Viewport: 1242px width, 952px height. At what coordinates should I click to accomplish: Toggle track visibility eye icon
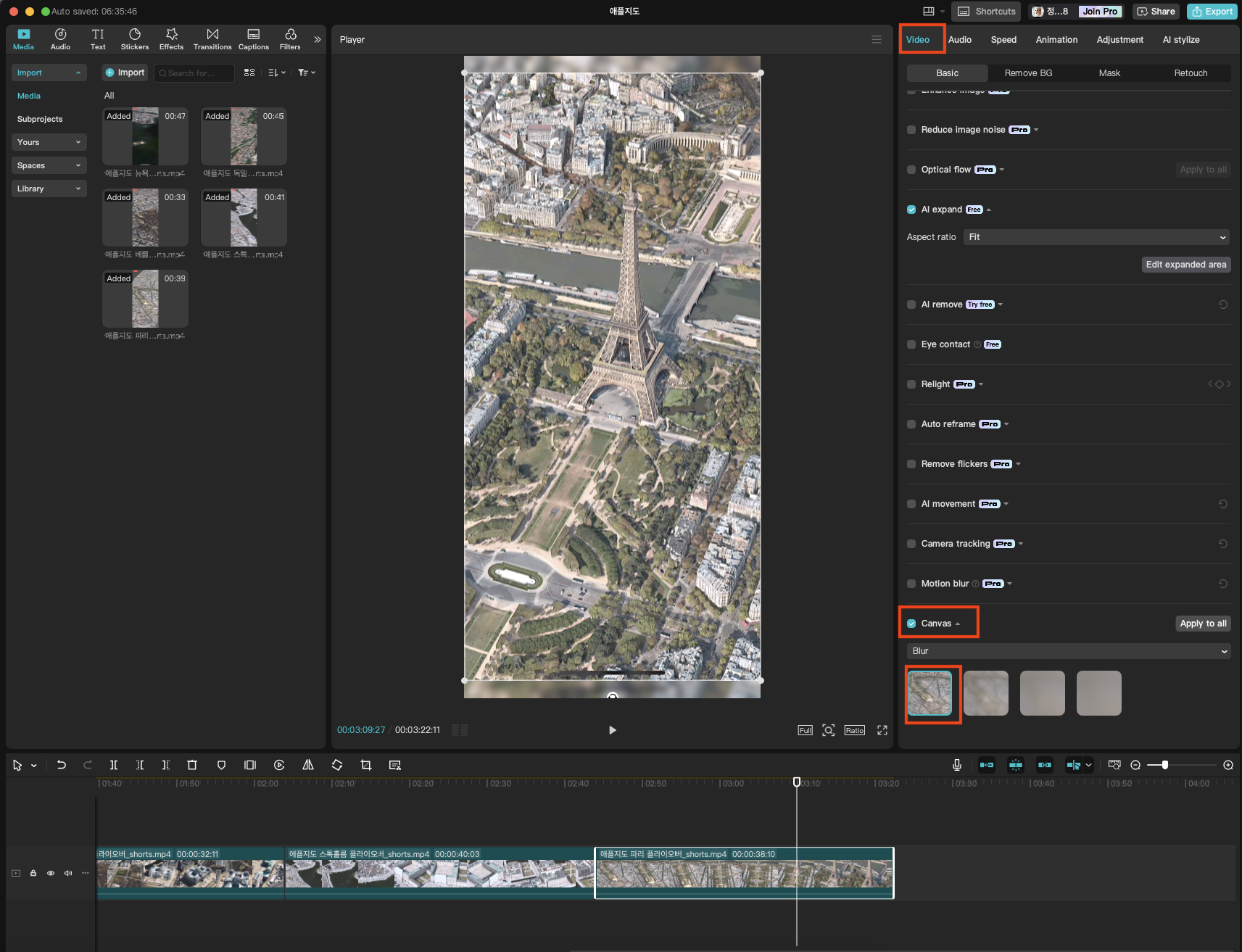click(x=51, y=873)
